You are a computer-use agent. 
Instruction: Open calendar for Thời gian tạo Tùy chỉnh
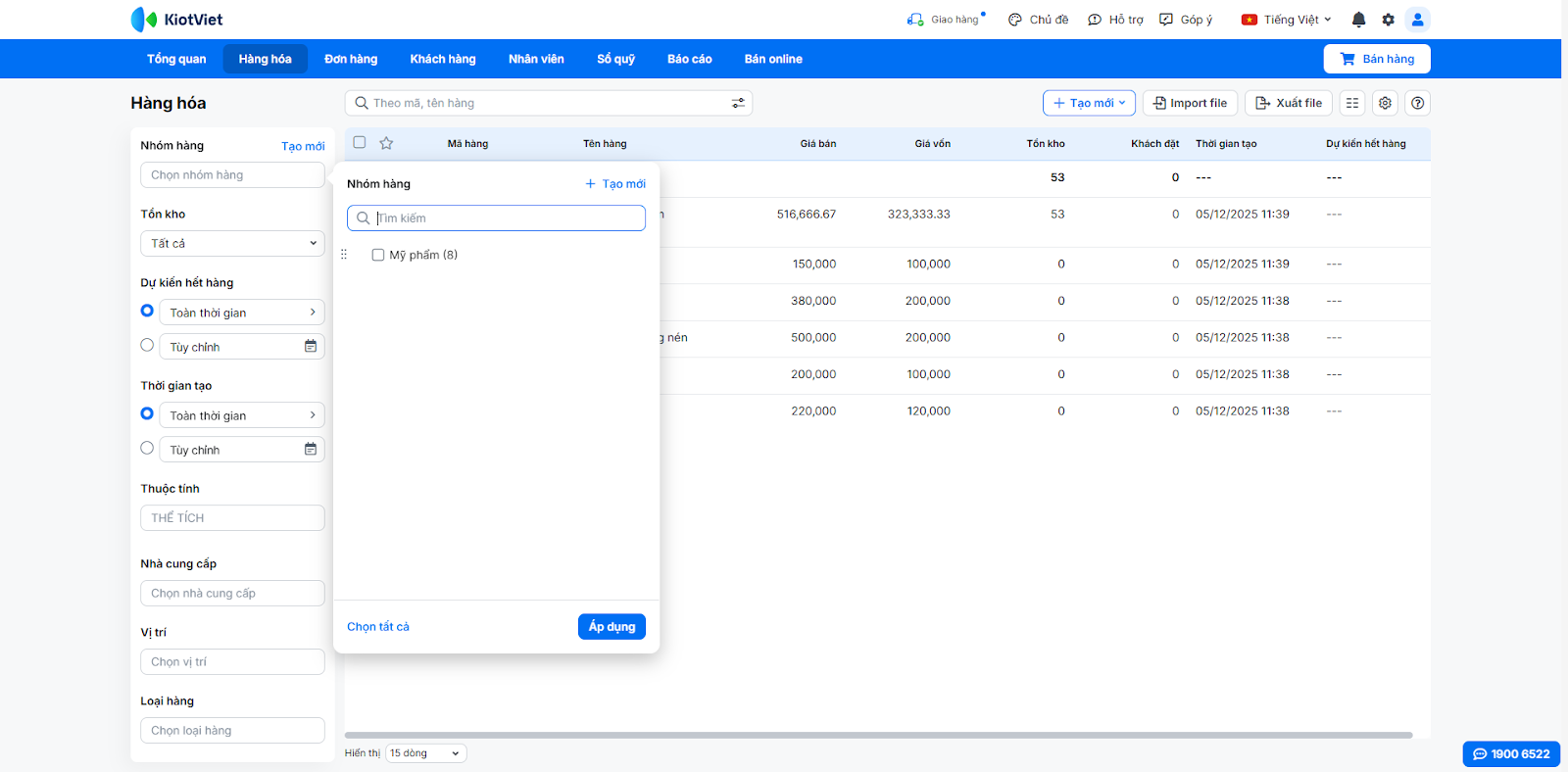point(311,450)
